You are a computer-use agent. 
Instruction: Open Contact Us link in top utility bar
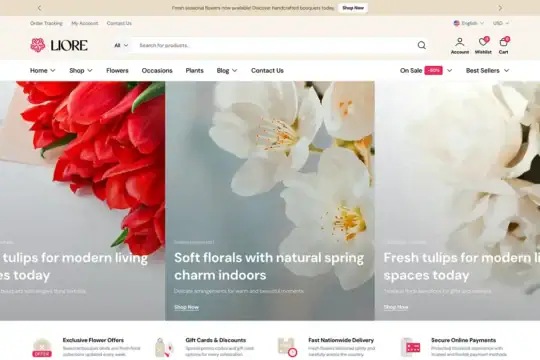coord(119,23)
